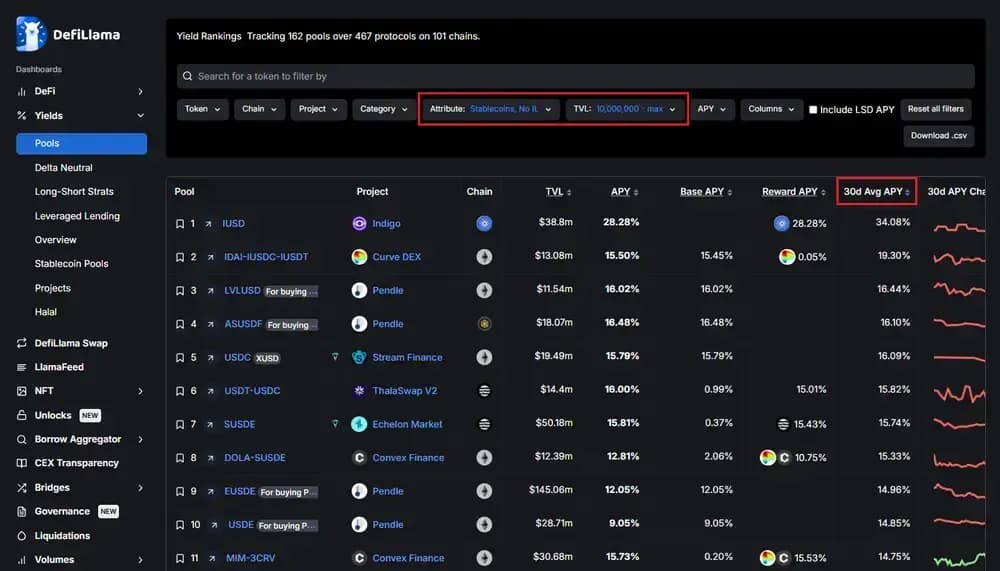Select Delta Neutral in the sidebar
The width and height of the screenshot is (1000, 571).
pos(63,168)
